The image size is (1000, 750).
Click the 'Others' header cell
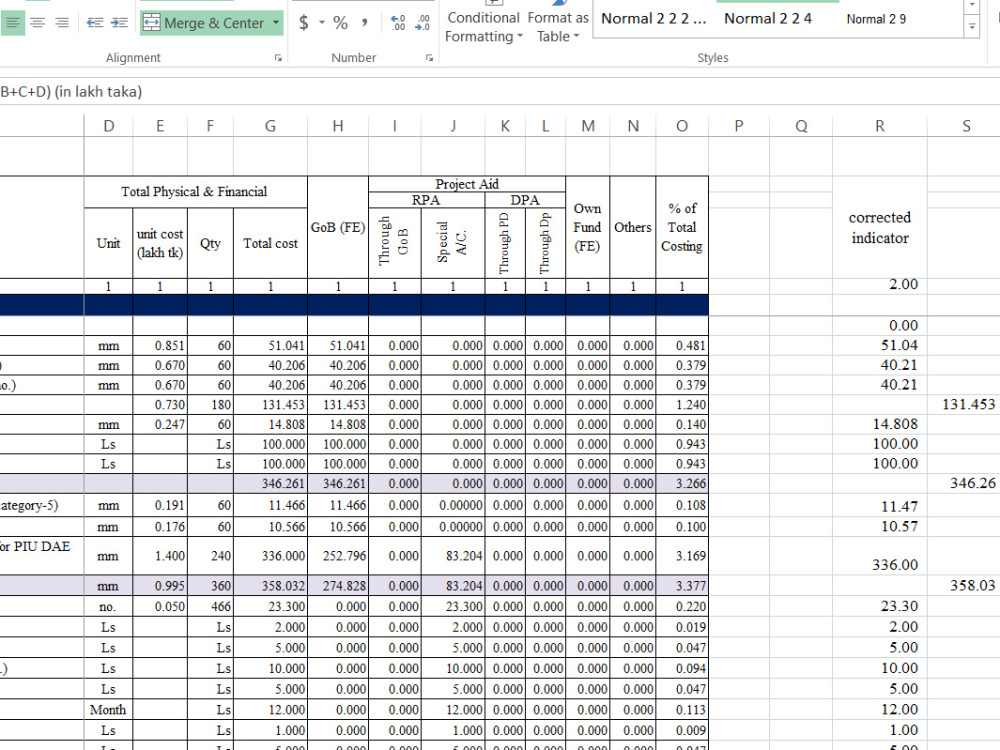(633, 227)
